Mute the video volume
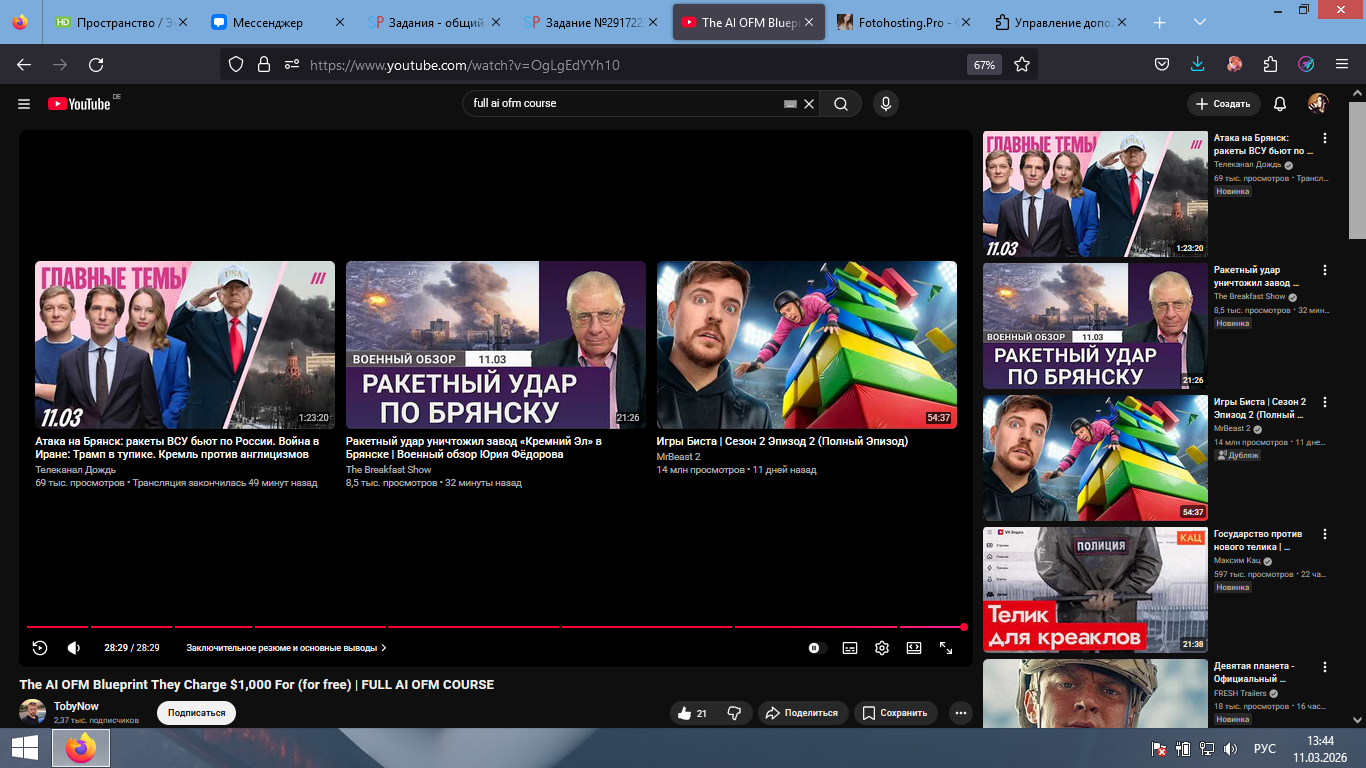 (73, 648)
